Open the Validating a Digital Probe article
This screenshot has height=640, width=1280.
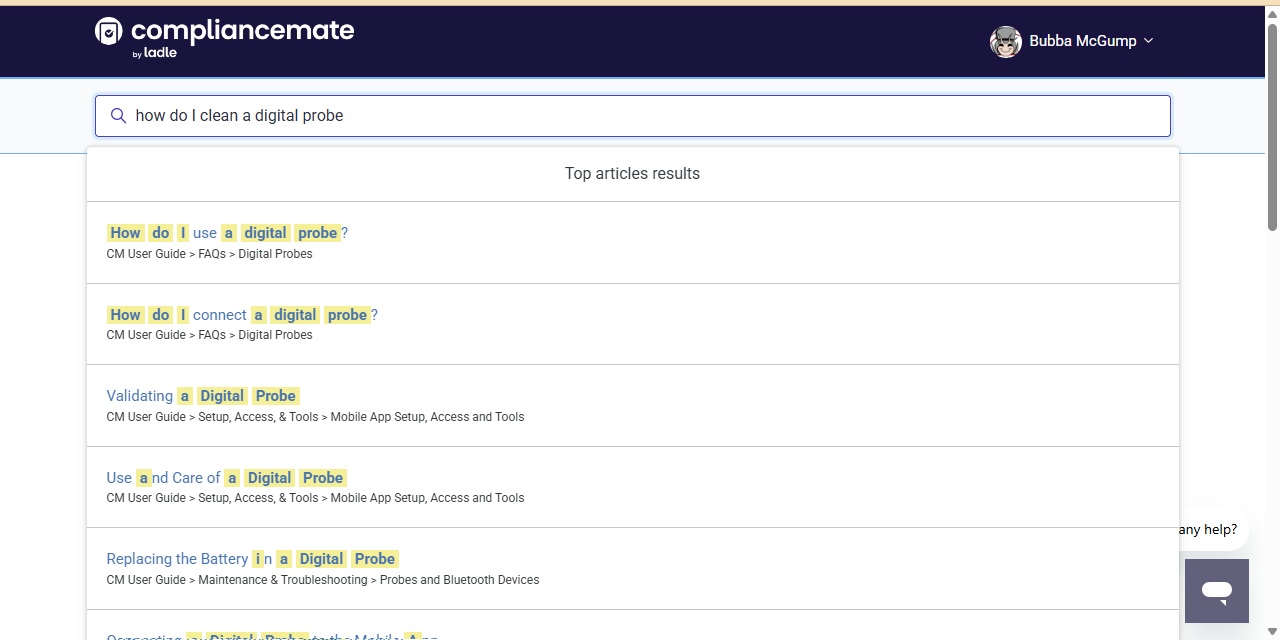pyautogui.click(x=203, y=396)
